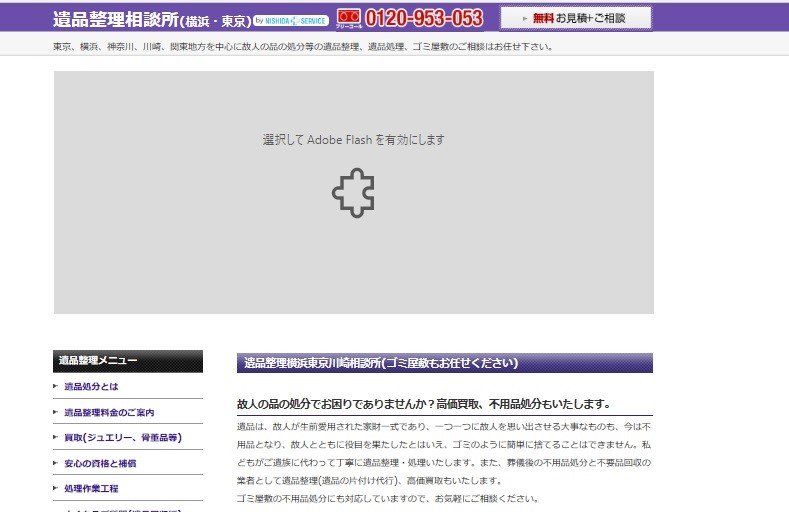Click the Nishida Service logo badge
The height and width of the screenshot is (512, 789).
pyautogui.click(x=292, y=20)
